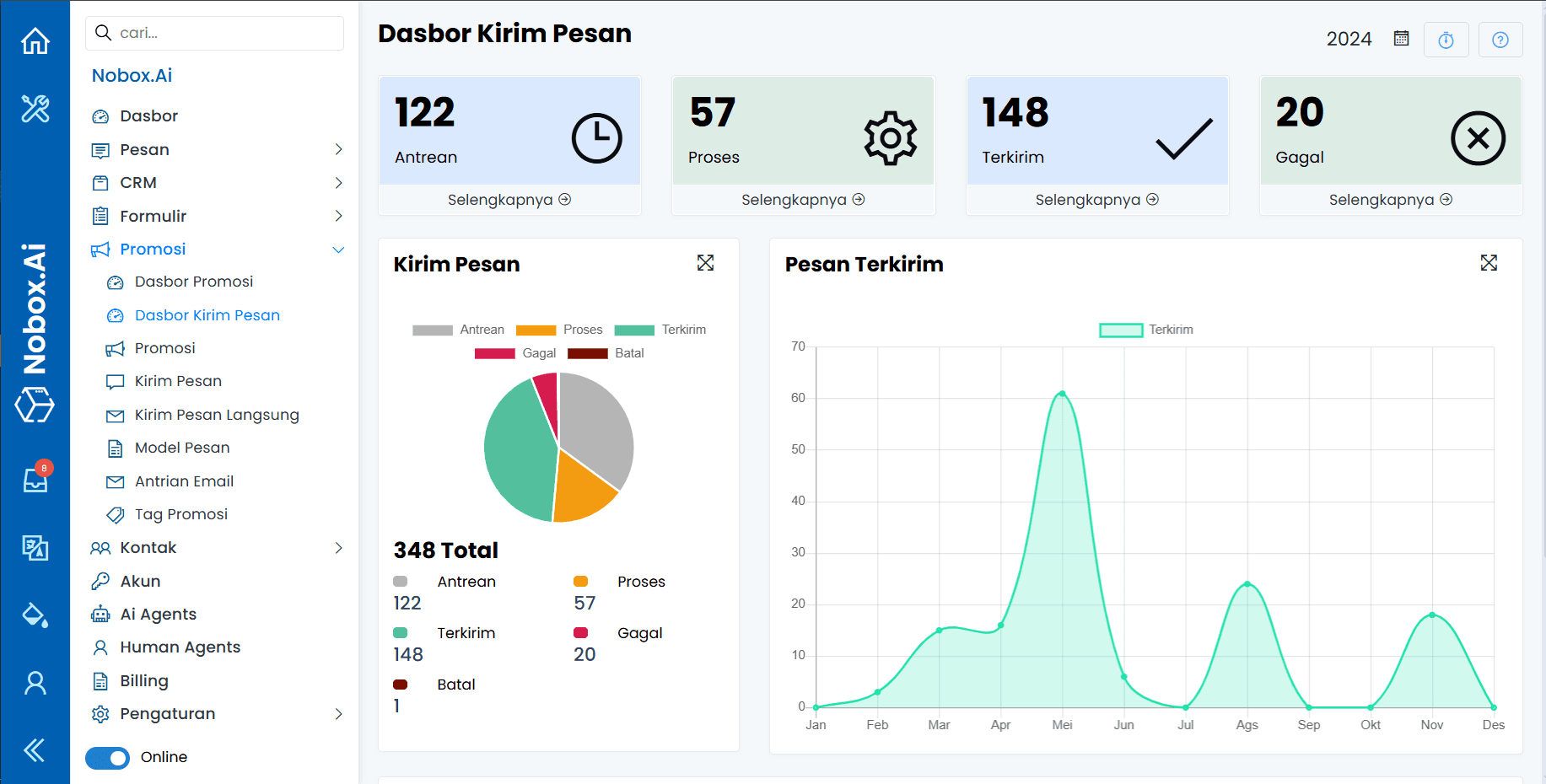Expand the Pesan menu entry

tap(339, 149)
